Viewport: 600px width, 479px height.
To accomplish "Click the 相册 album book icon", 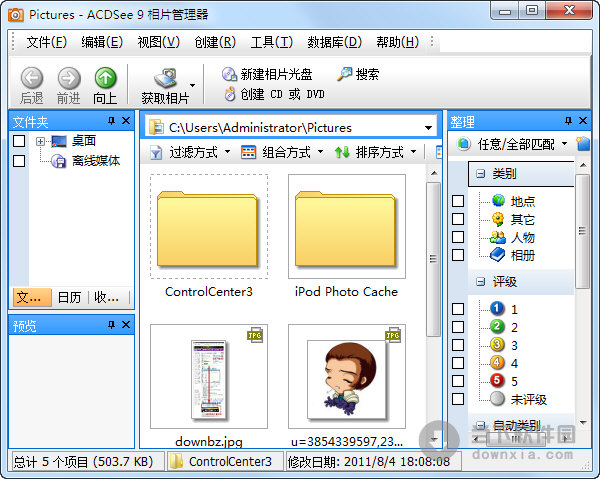I will tap(497, 255).
